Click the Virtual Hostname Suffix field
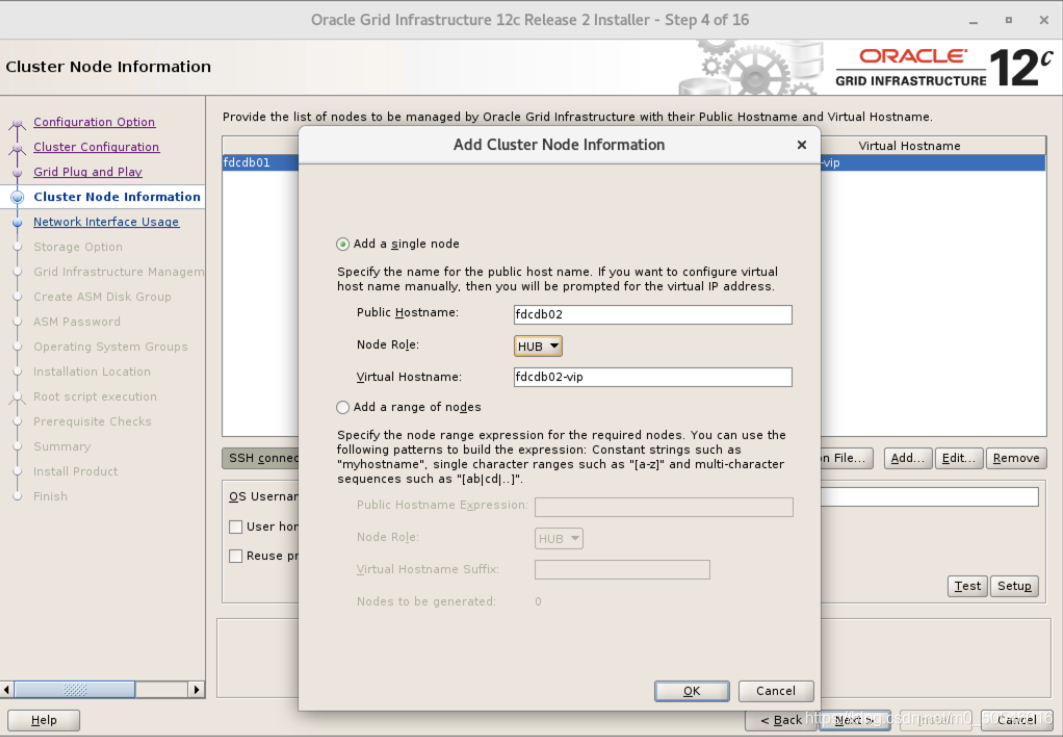 [x=622, y=570]
